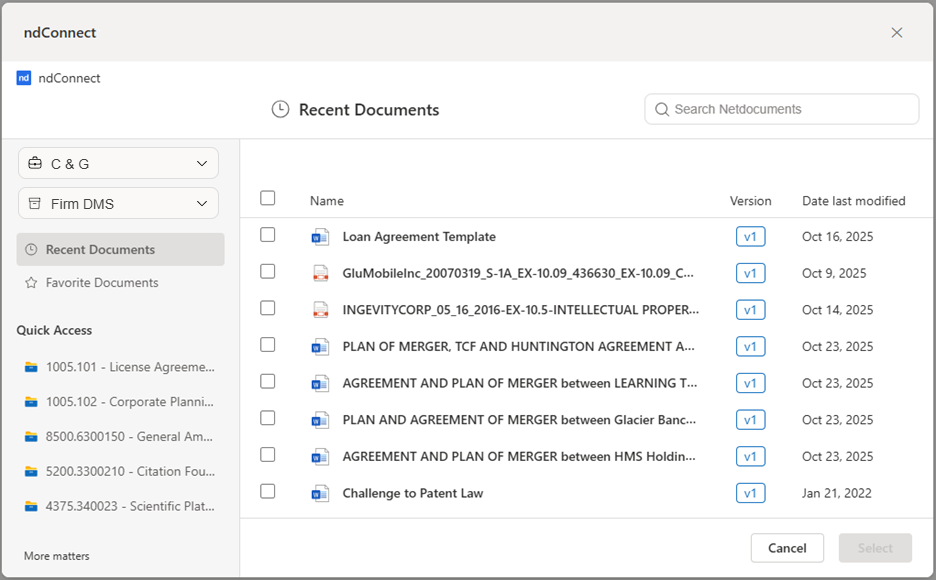The image size is (937, 581).
Task: Click Word icon of TCF AND HUNTINGTON document
Action: point(320,347)
